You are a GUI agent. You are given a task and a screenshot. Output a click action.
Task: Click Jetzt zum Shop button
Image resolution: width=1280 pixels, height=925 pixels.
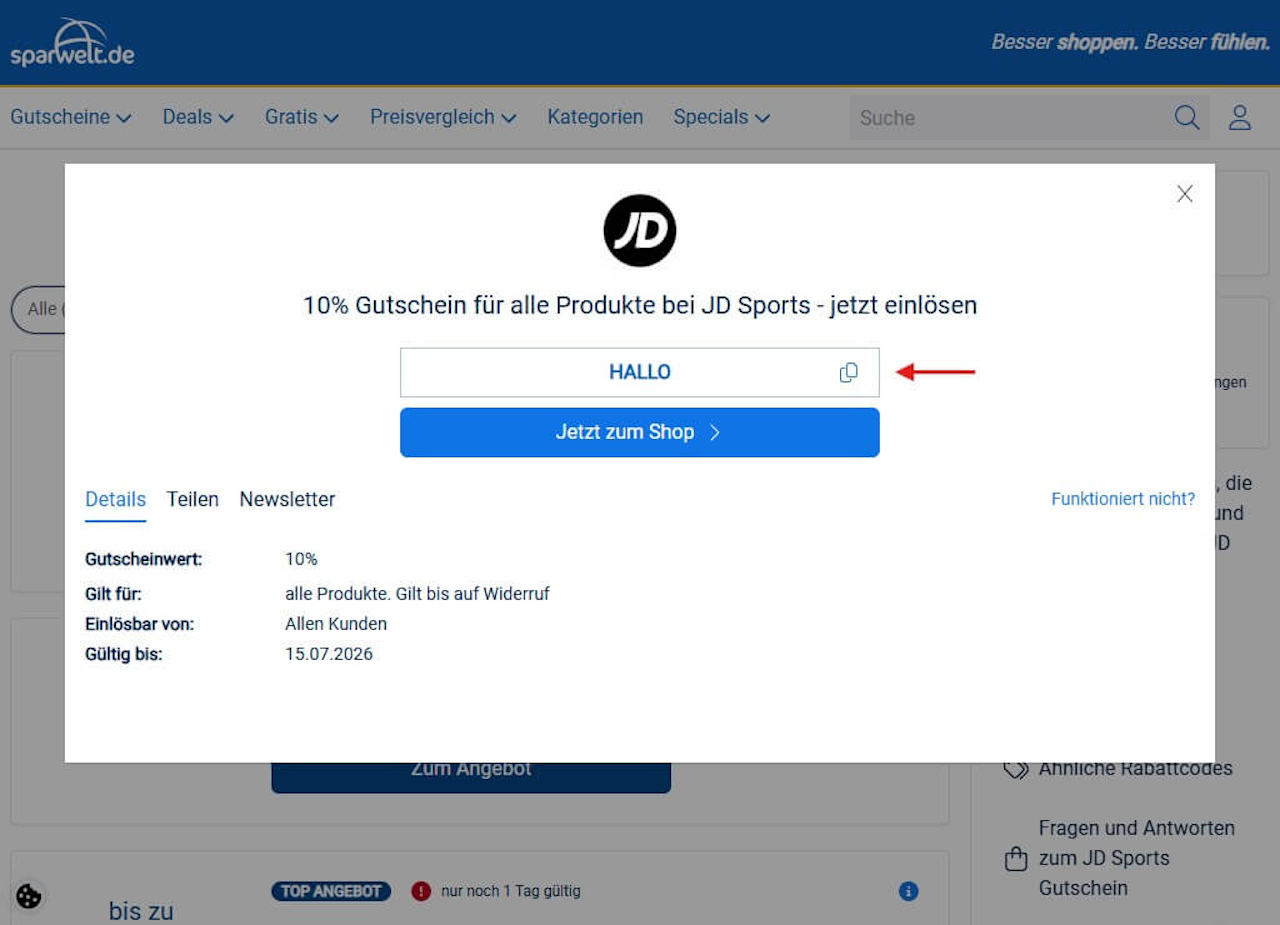(x=640, y=432)
